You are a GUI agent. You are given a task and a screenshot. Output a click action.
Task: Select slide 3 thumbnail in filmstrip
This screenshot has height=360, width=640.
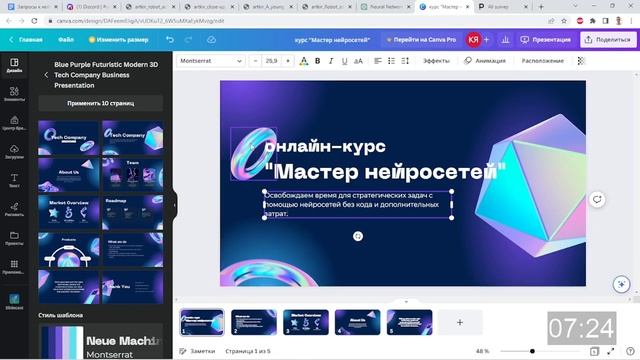pyautogui.click(x=306, y=322)
